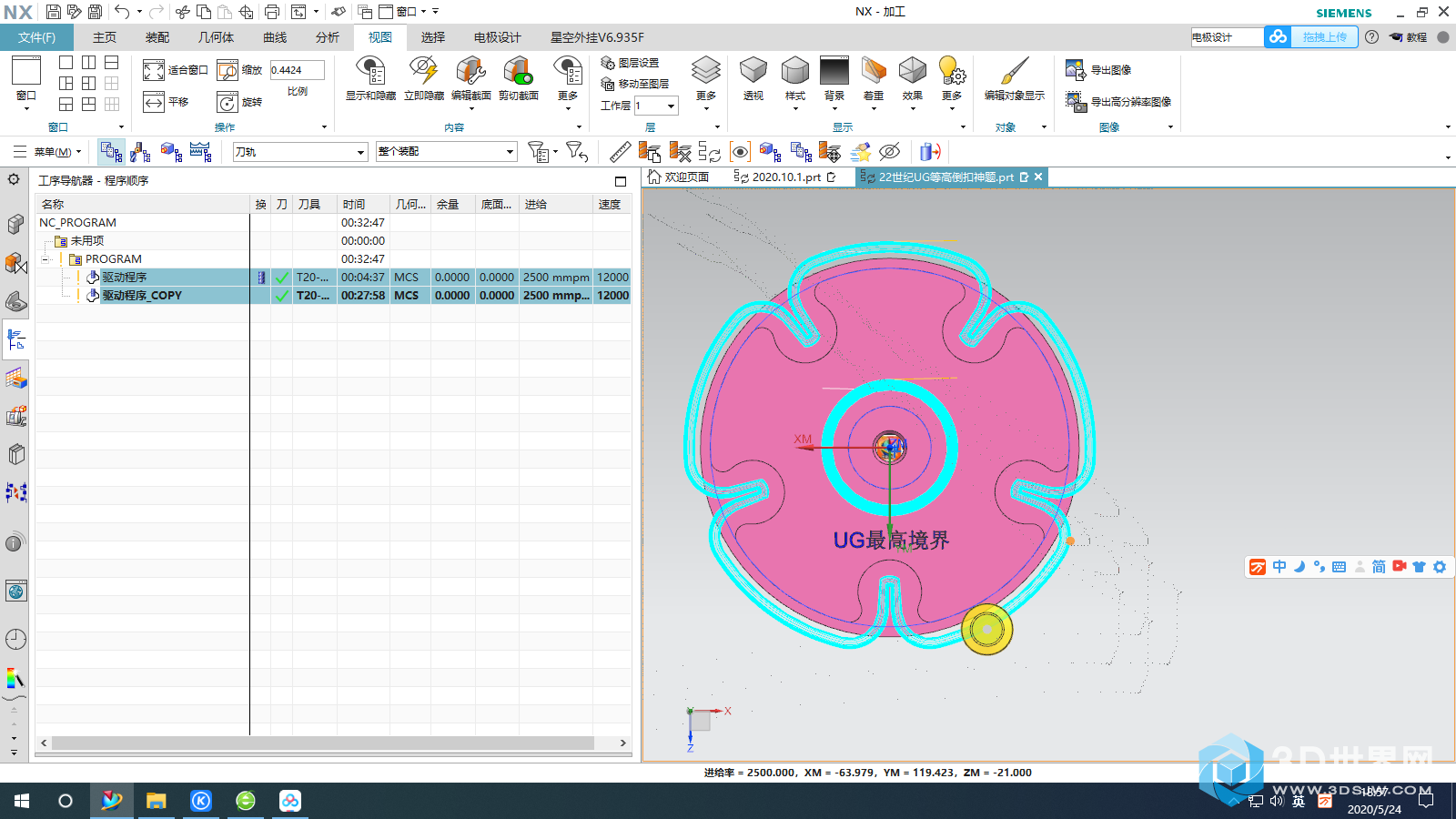Select the geometry view icon

pyautogui.click(x=171, y=152)
